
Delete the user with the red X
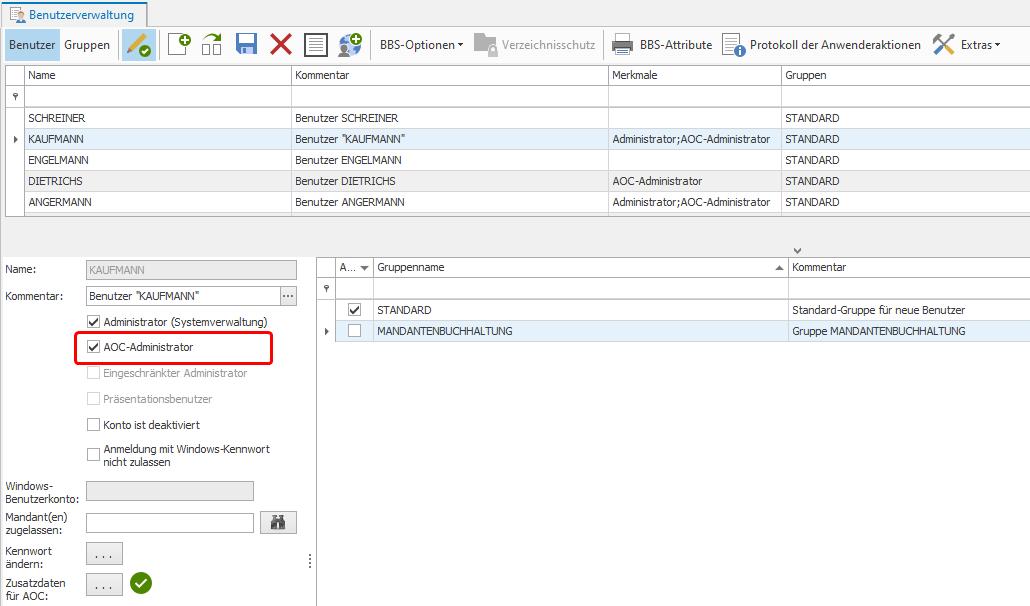click(281, 45)
